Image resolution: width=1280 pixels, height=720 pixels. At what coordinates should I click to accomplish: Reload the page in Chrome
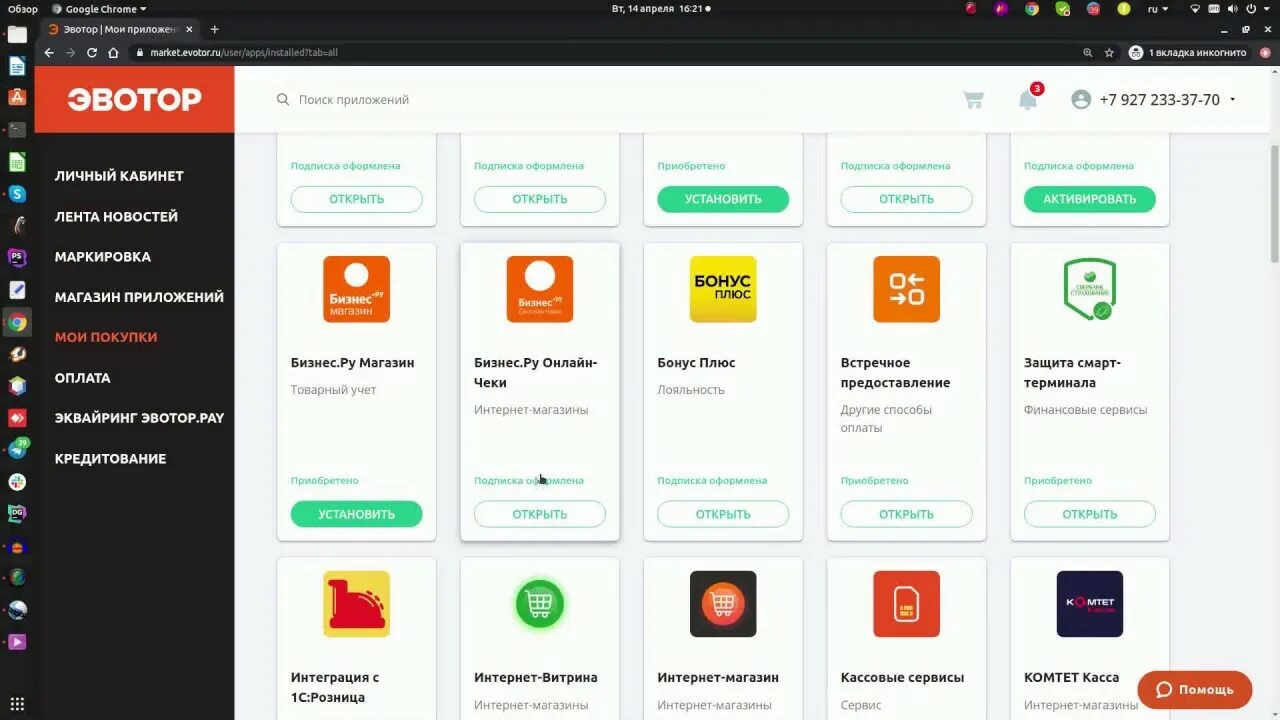tap(92, 52)
